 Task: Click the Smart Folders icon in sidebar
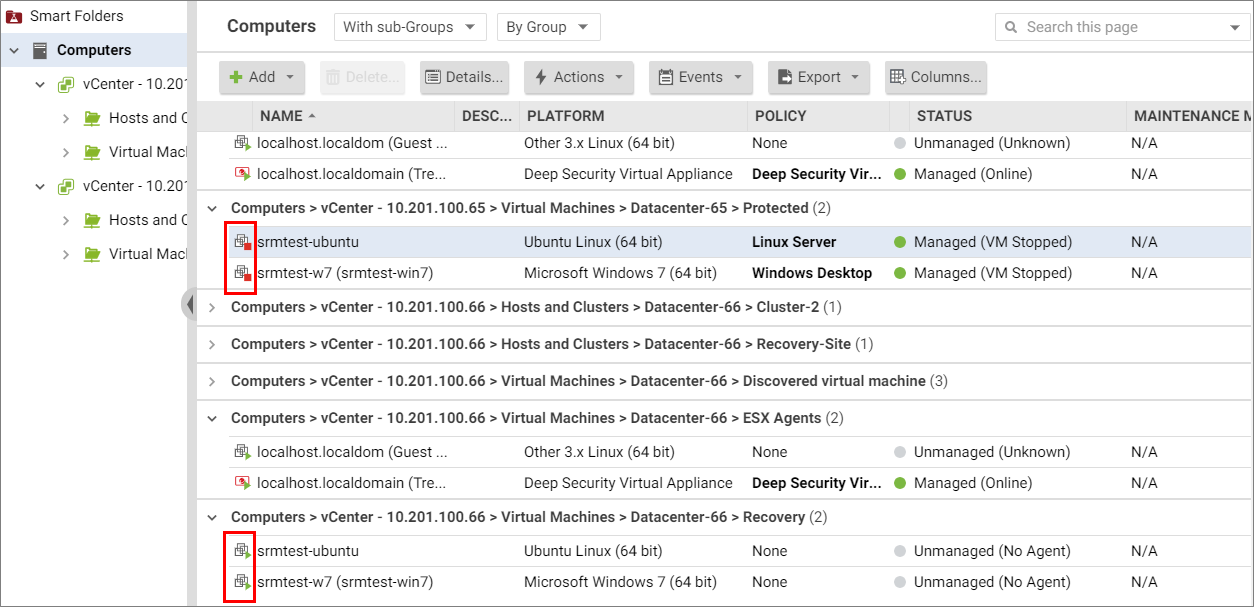pyautogui.click(x=15, y=16)
